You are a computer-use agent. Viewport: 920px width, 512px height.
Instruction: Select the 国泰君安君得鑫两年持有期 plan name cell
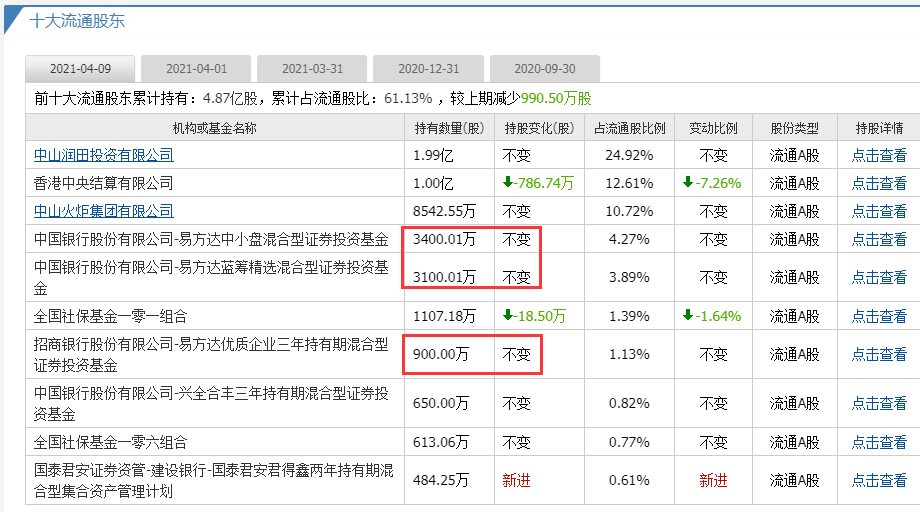[215, 480]
